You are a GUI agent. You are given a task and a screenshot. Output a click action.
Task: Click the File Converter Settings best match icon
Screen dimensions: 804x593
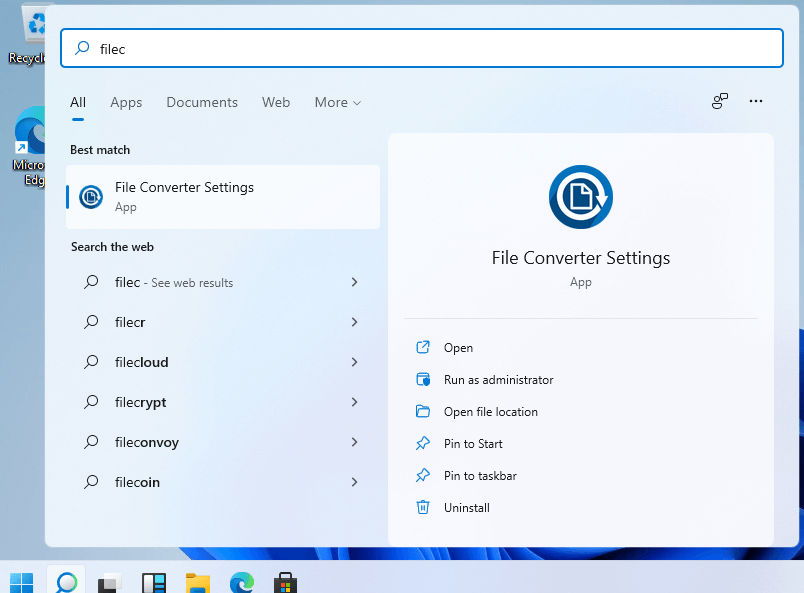pyautogui.click(x=91, y=197)
